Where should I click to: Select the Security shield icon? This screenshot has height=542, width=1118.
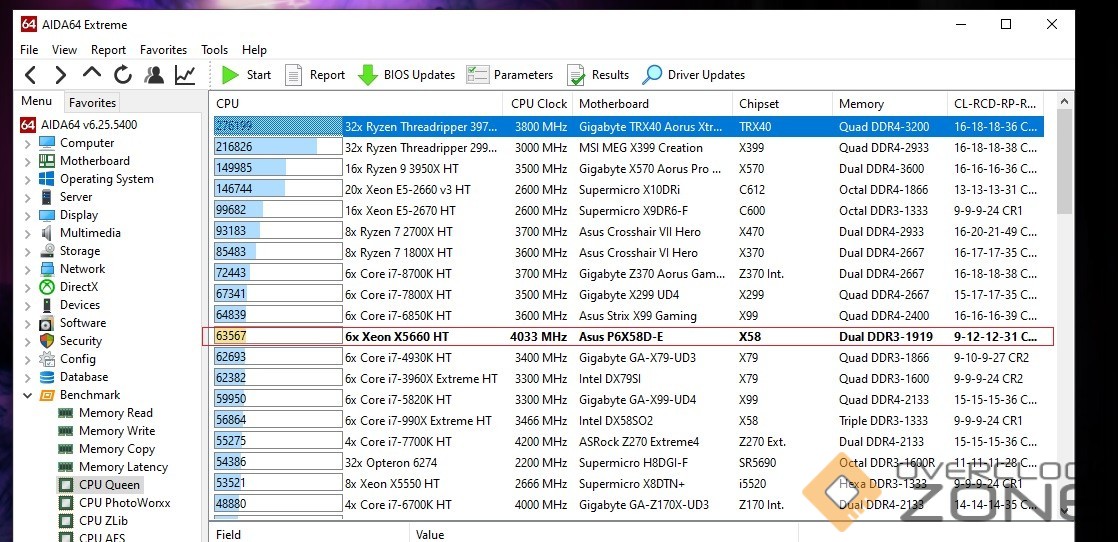47,341
